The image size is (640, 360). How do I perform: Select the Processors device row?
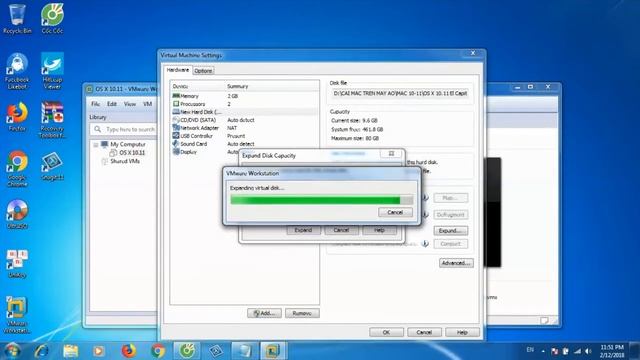(244, 104)
